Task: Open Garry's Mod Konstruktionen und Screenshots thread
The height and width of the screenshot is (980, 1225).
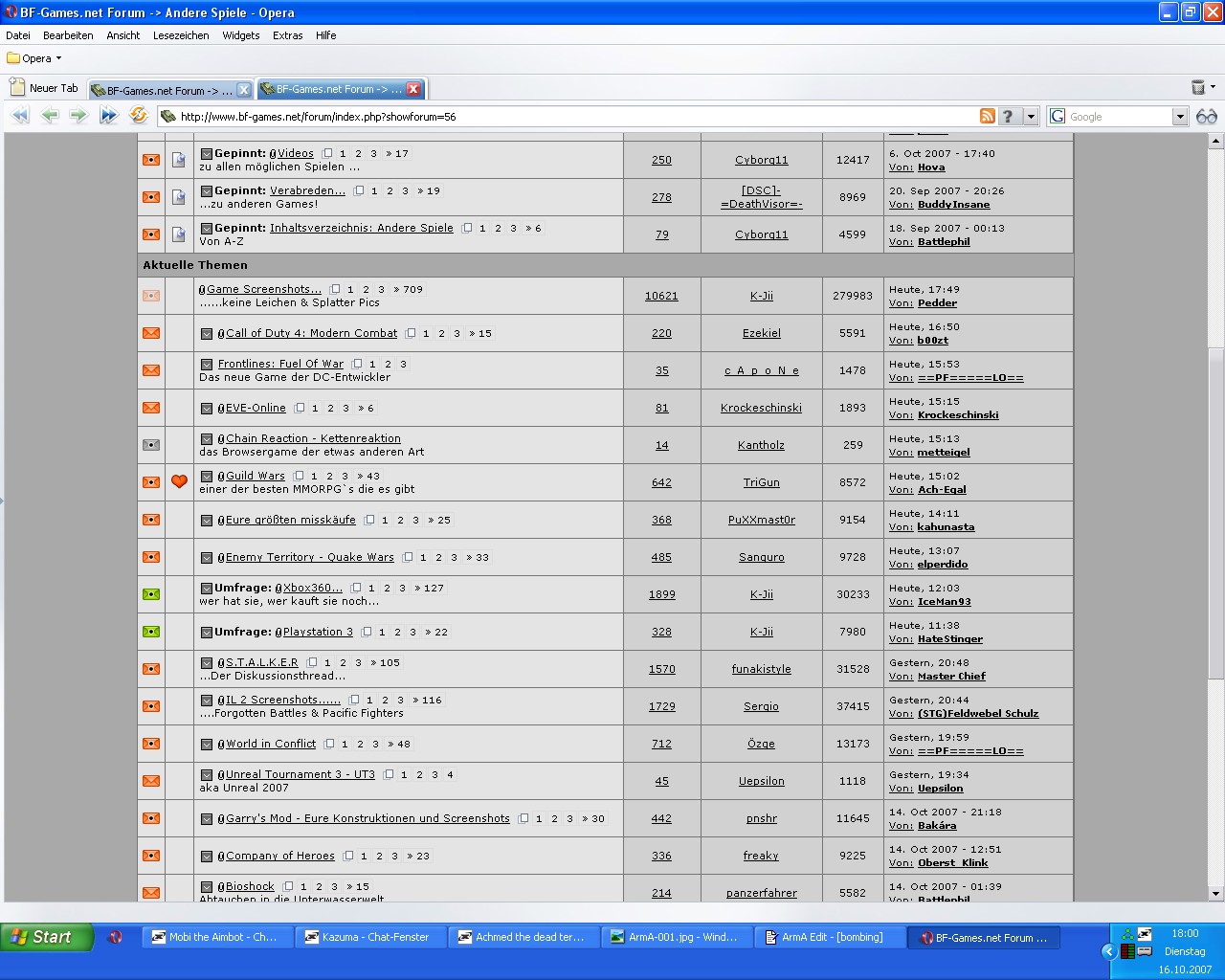Action: [x=367, y=818]
